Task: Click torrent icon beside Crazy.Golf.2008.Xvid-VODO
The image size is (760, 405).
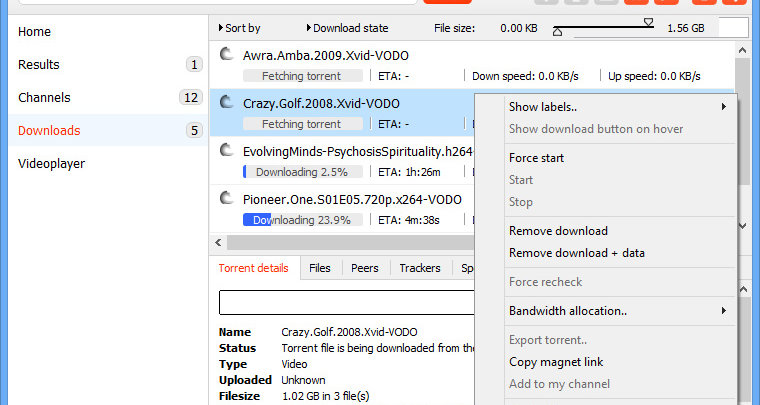Action: click(x=226, y=102)
